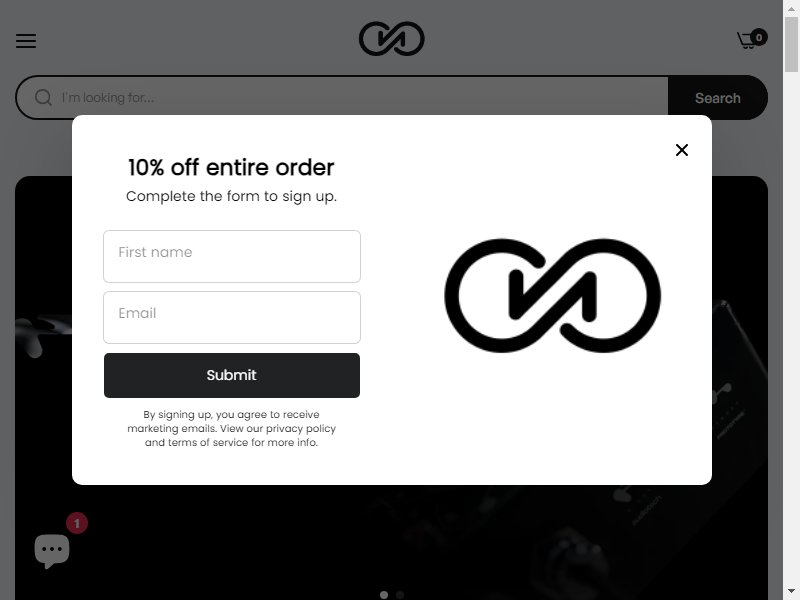This screenshot has height=600, width=800.
Task: Click the scrollbar up arrow
Action: pyautogui.click(x=791, y=9)
